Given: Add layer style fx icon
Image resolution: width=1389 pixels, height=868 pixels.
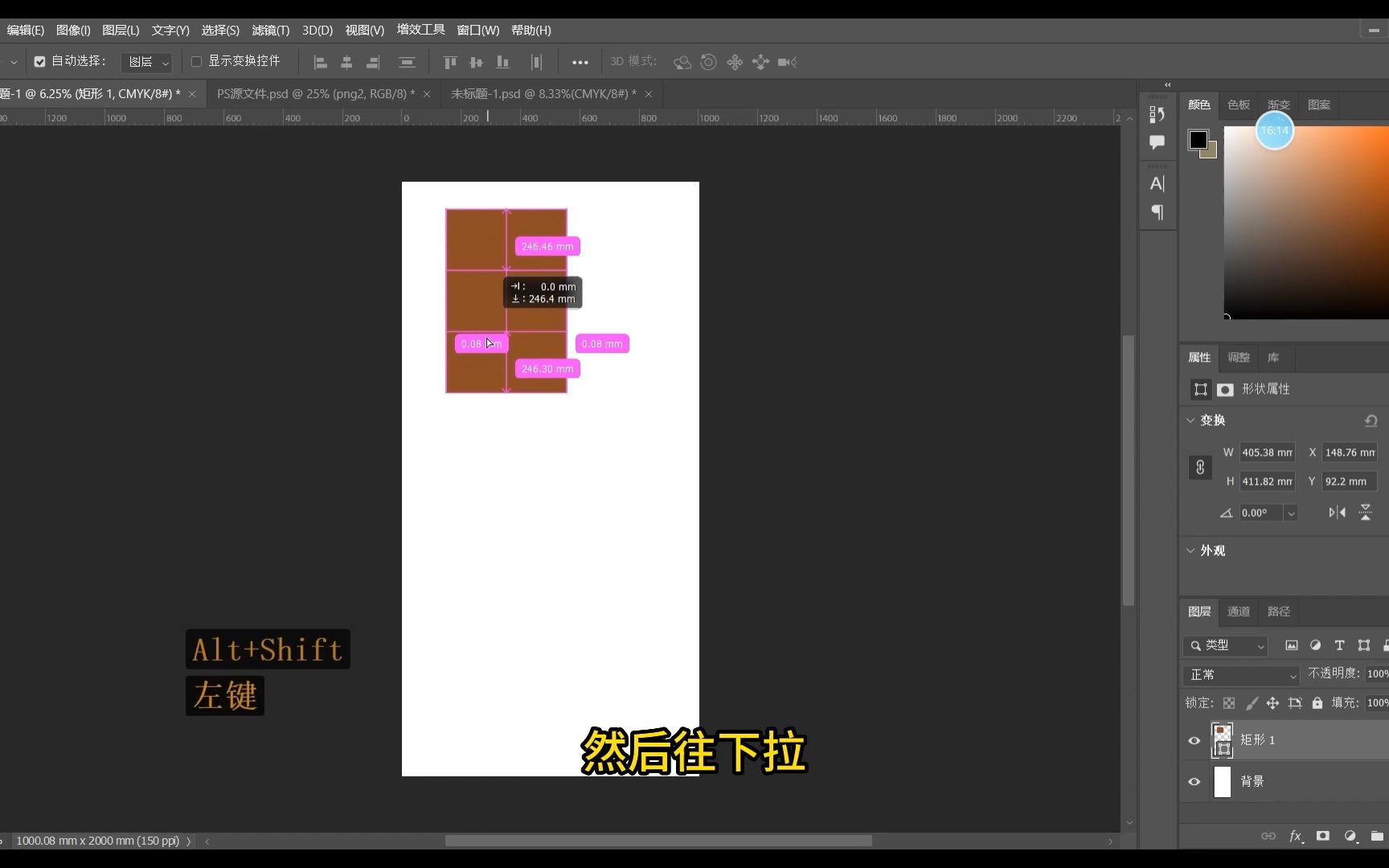Looking at the screenshot, I should (x=1296, y=836).
